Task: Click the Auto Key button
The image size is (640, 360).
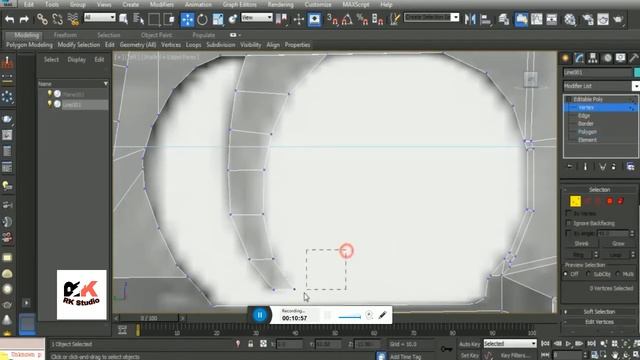Action: [x=469, y=344]
